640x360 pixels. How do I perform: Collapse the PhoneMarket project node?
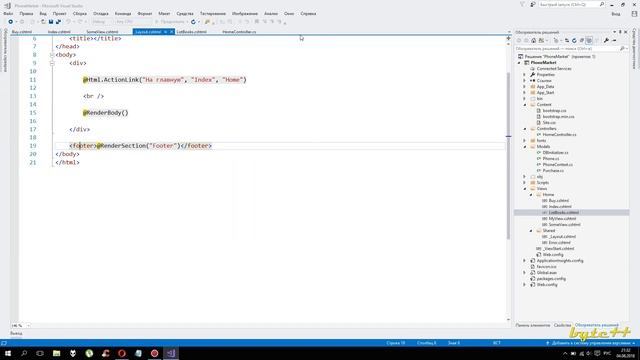pos(519,62)
